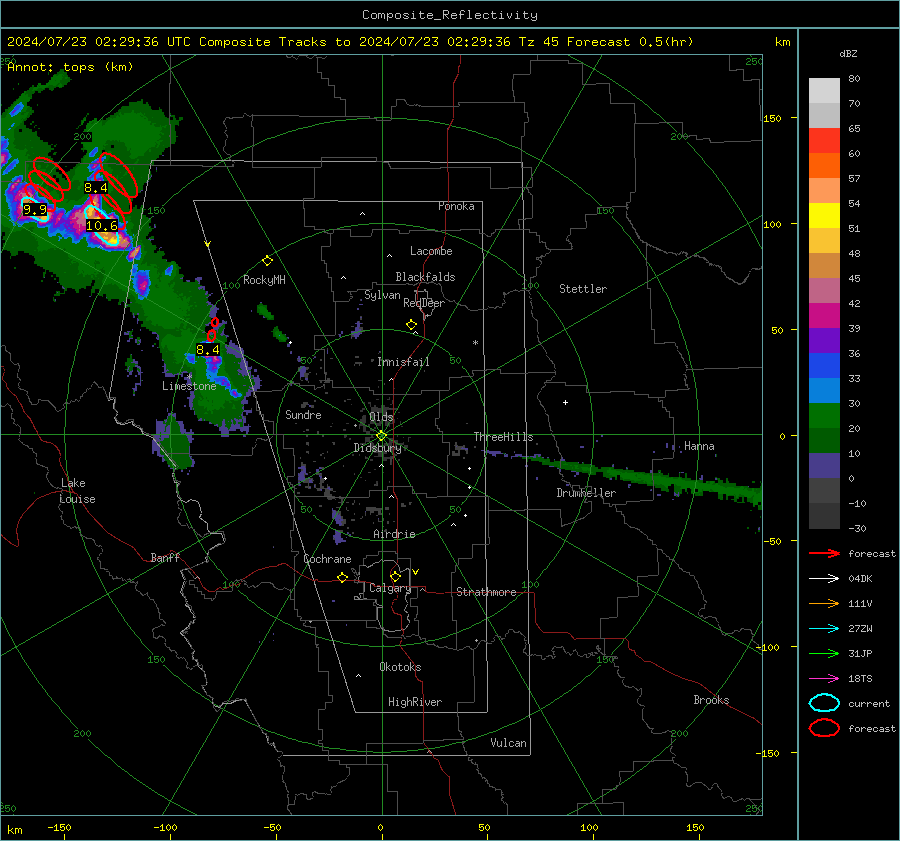Click the Drumheller town label

586,493
